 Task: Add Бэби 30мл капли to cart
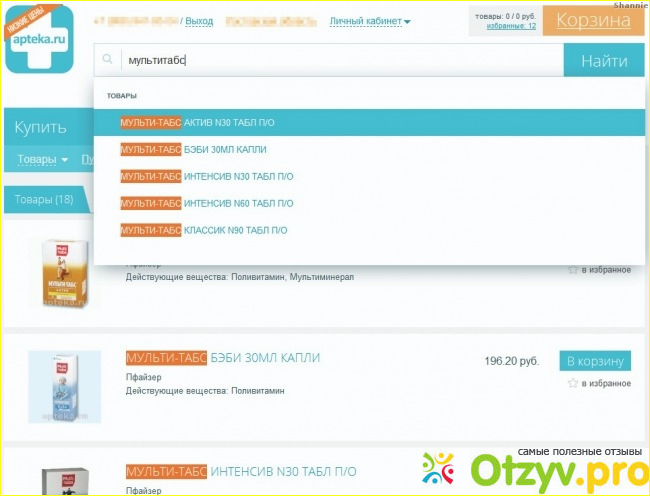click(x=594, y=360)
